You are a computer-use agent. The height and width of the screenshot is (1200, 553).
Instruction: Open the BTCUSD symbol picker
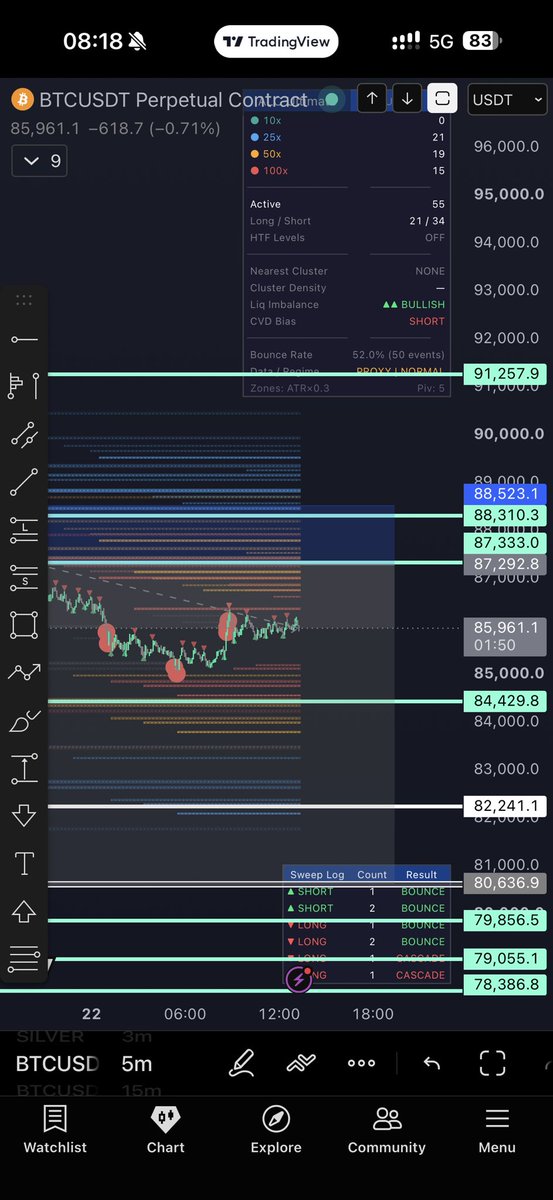click(x=57, y=1063)
